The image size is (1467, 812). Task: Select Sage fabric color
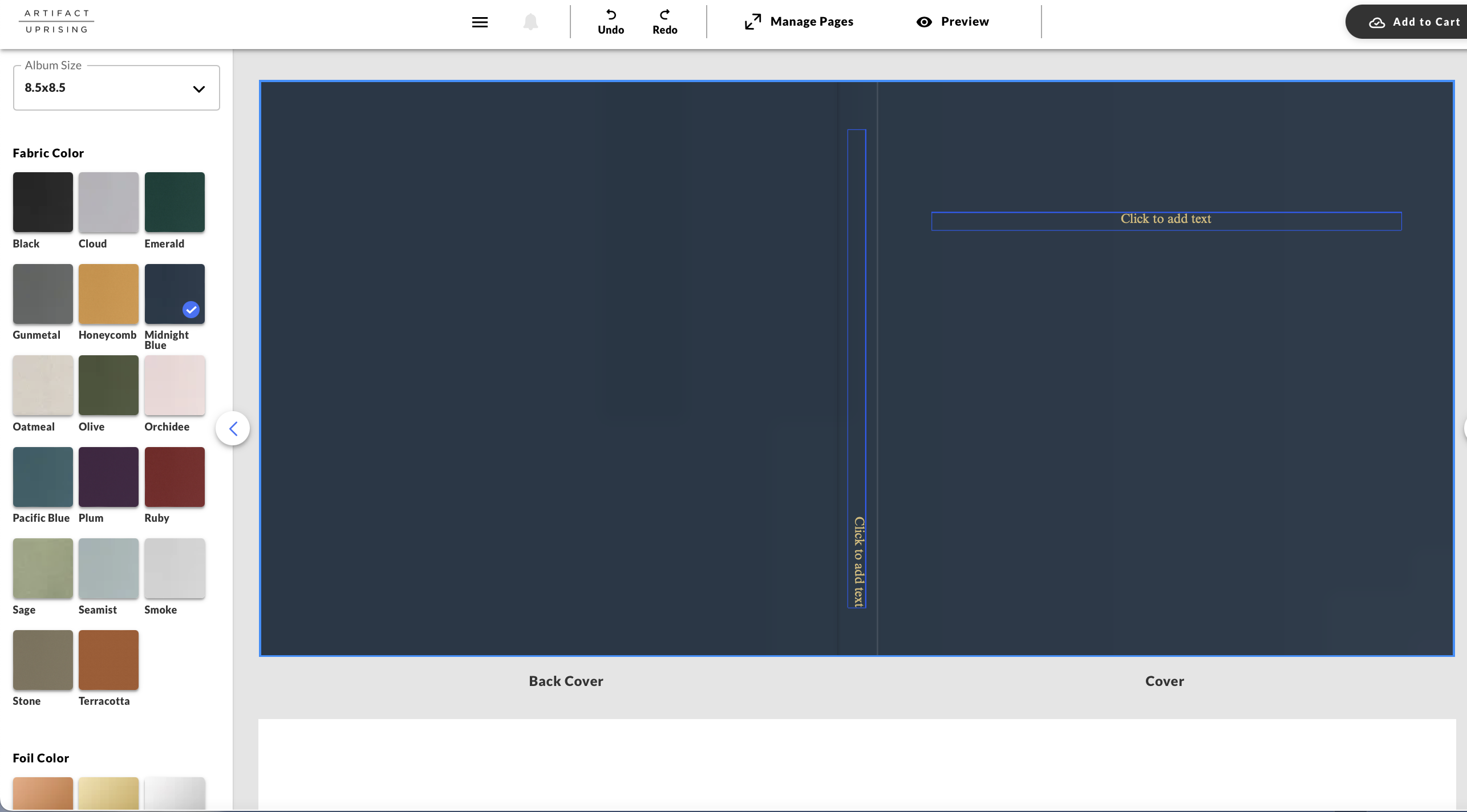43,569
